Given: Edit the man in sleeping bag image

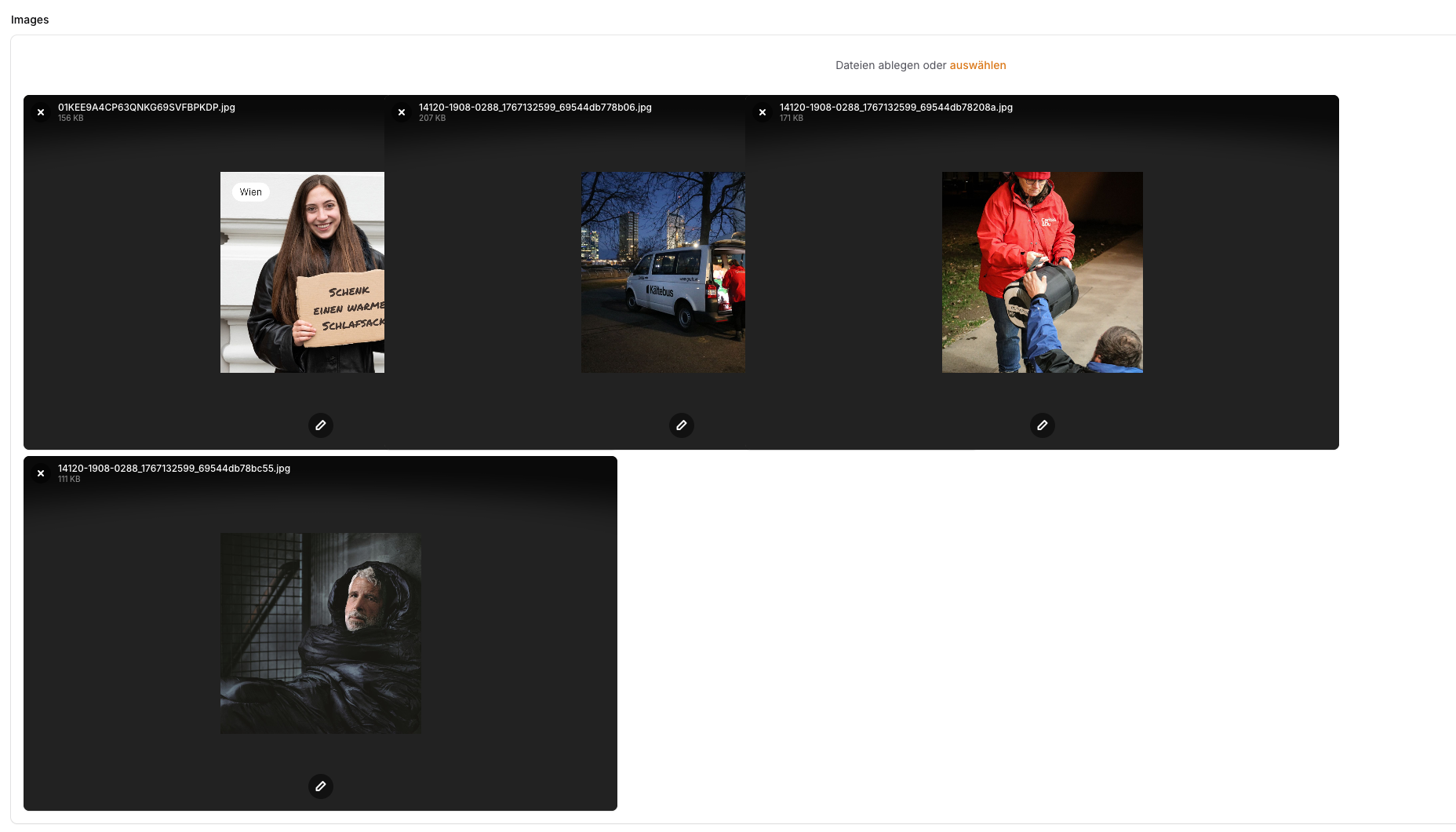Looking at the screenshot, I should coord(321,786).
